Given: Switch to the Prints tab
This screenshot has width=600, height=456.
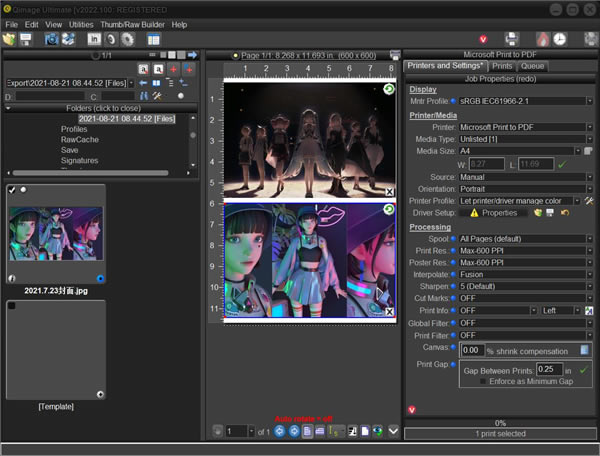Looking at the screenshot, I should pos(502,66).
